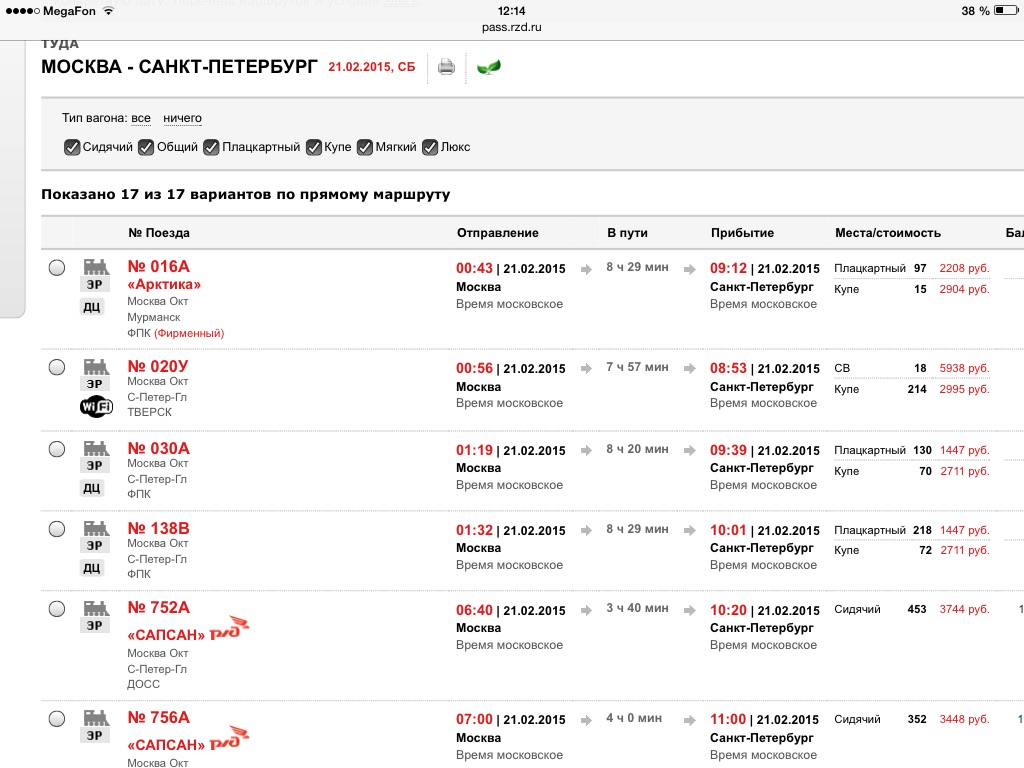
Task: Click the ЭР badge in train 138В row
Action: [x=95, y=546]
